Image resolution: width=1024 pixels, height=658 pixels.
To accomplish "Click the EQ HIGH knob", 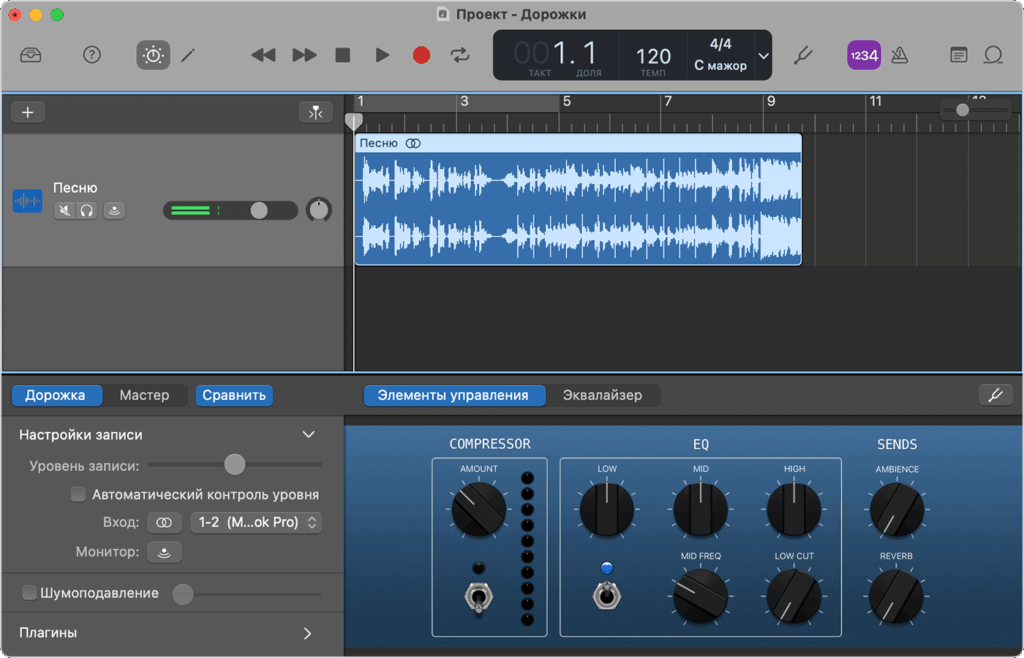I will tap(794, 509).
